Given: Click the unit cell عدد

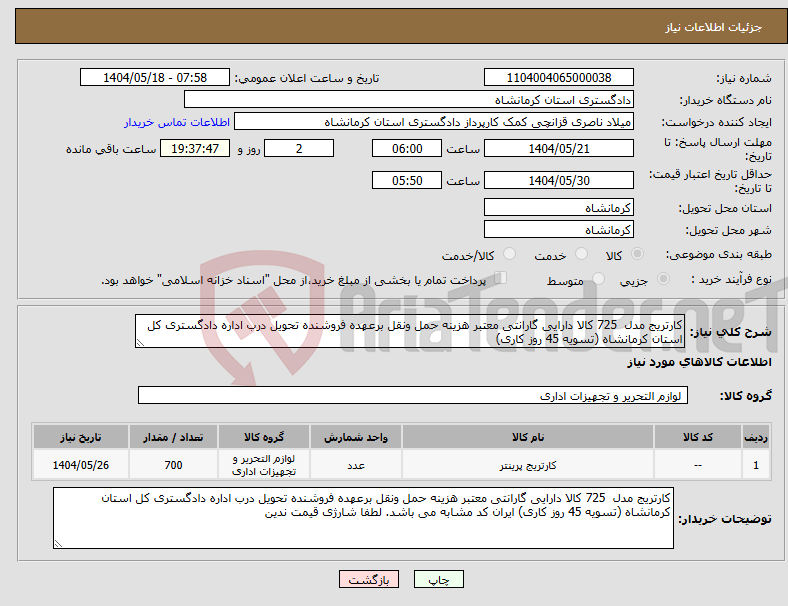Looking at the screenshot, I should (356, 465).
